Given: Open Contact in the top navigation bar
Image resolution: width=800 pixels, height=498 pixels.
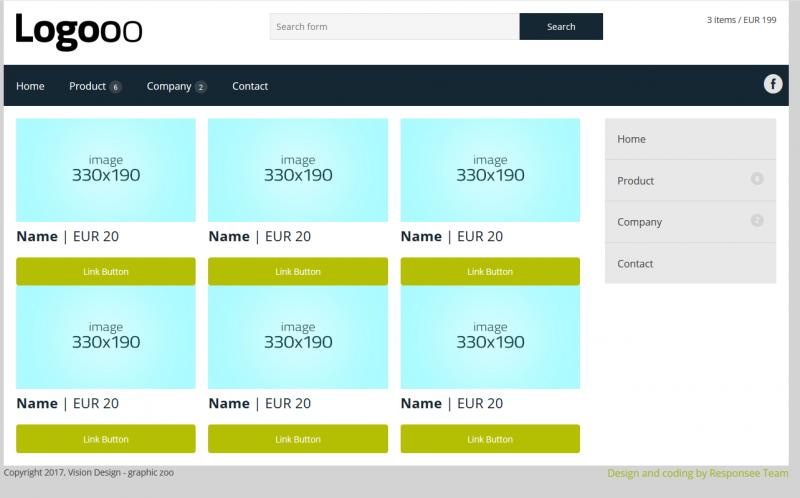Looking at the screenshot, I should 250,86.
